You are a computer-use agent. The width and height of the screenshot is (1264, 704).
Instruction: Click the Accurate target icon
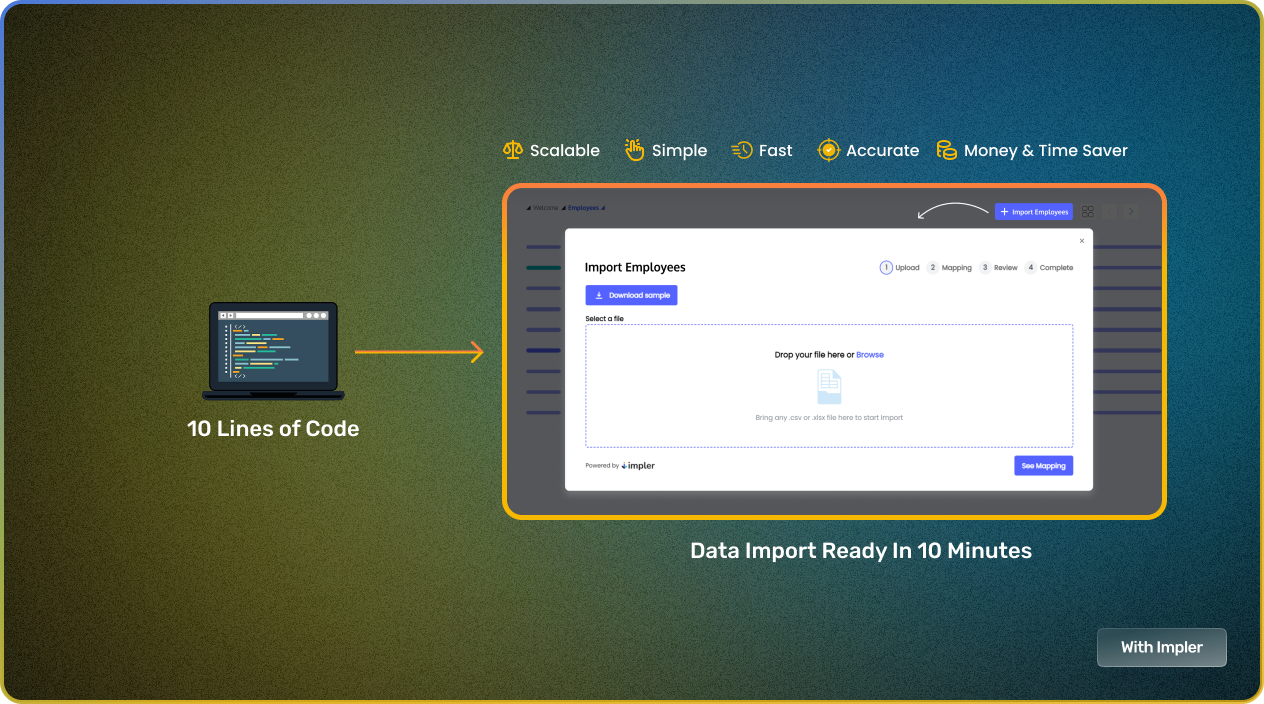coord(828,150)
